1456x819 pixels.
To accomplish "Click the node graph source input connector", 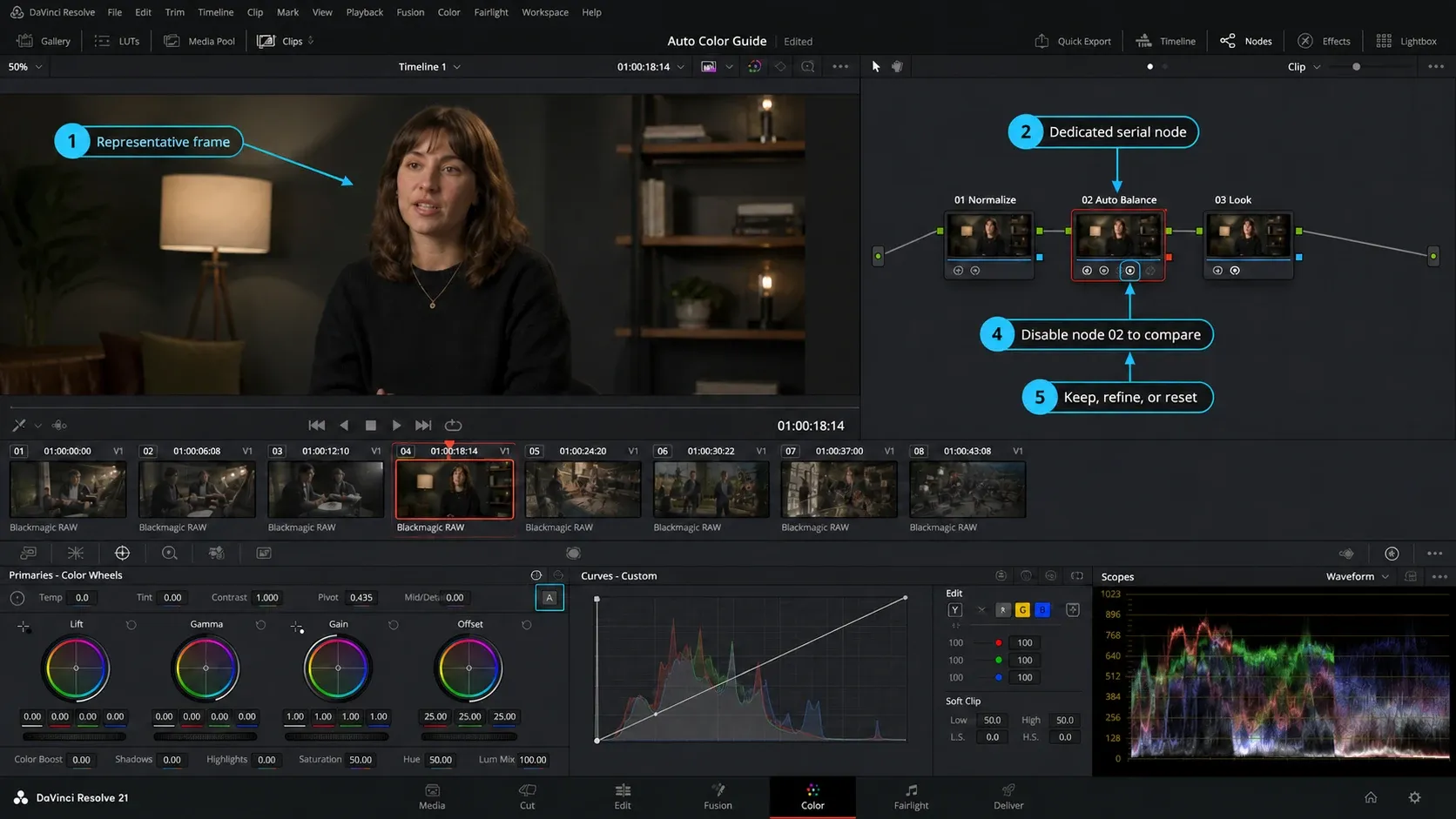I will click(x=878, y=256).
